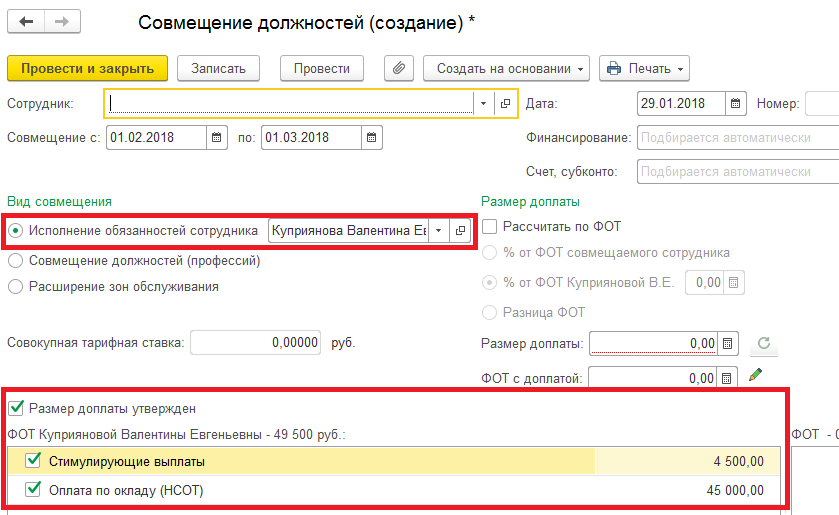Go forward with the right arrow button
The width and height of the screenshot is (839, 515).
click(x=62, y=21)
